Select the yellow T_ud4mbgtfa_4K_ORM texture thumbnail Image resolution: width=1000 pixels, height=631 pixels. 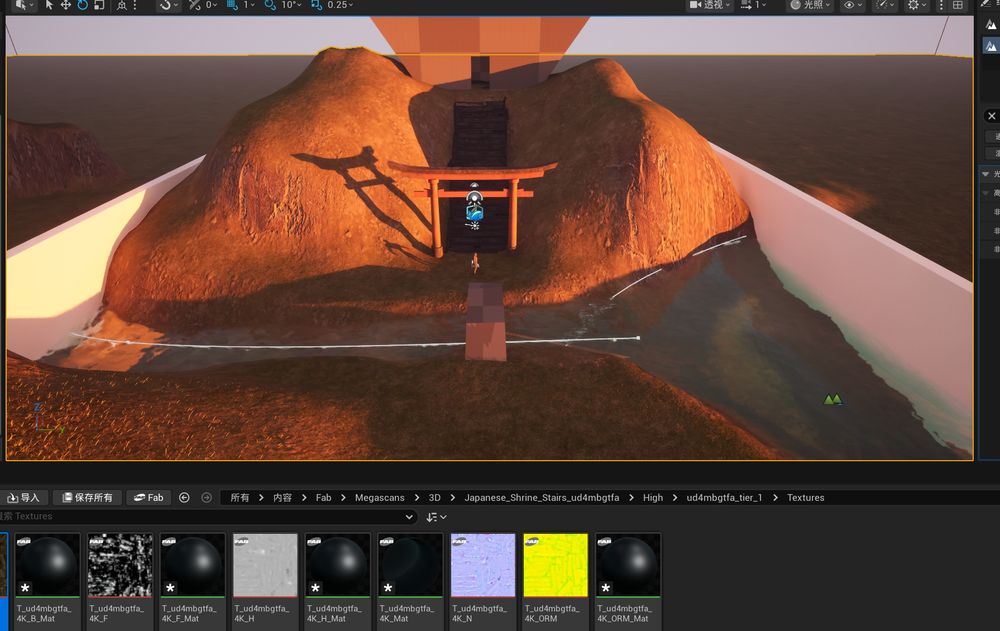pos(555,565)
